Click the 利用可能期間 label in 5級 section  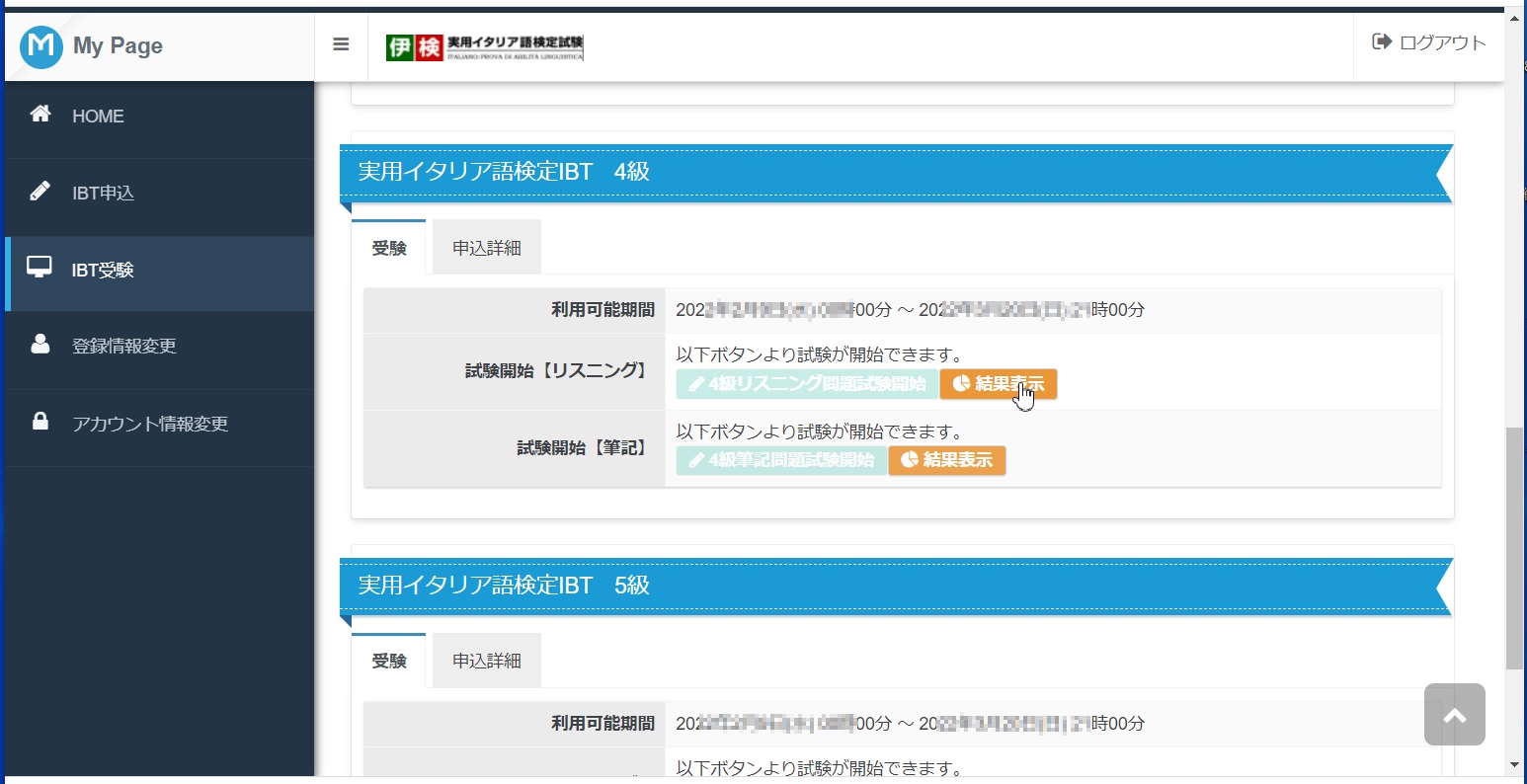(603, 724)
